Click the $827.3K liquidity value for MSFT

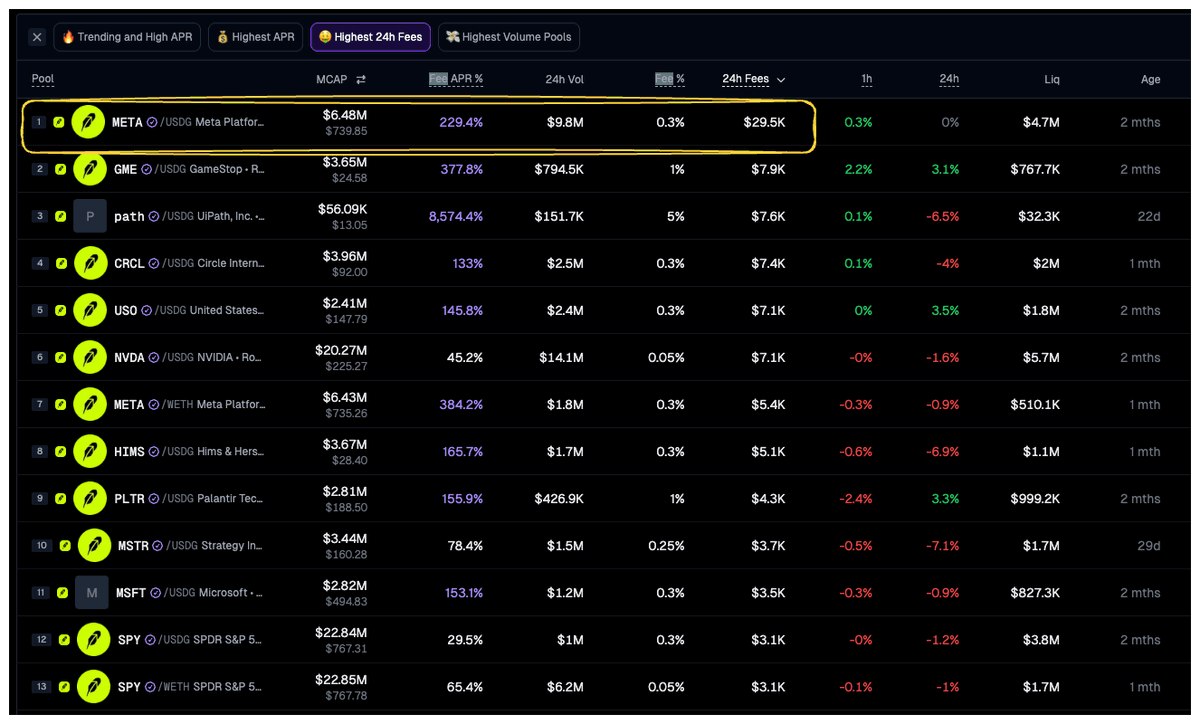(x=1035, y=593)
